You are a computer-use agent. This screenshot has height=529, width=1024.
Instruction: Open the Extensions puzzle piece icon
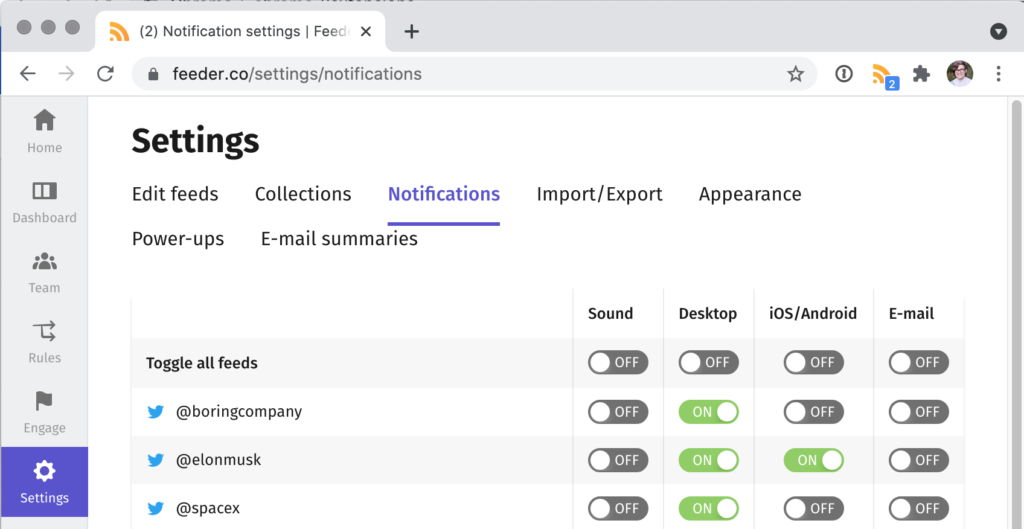pyautogui.click(x=921, y=74)
